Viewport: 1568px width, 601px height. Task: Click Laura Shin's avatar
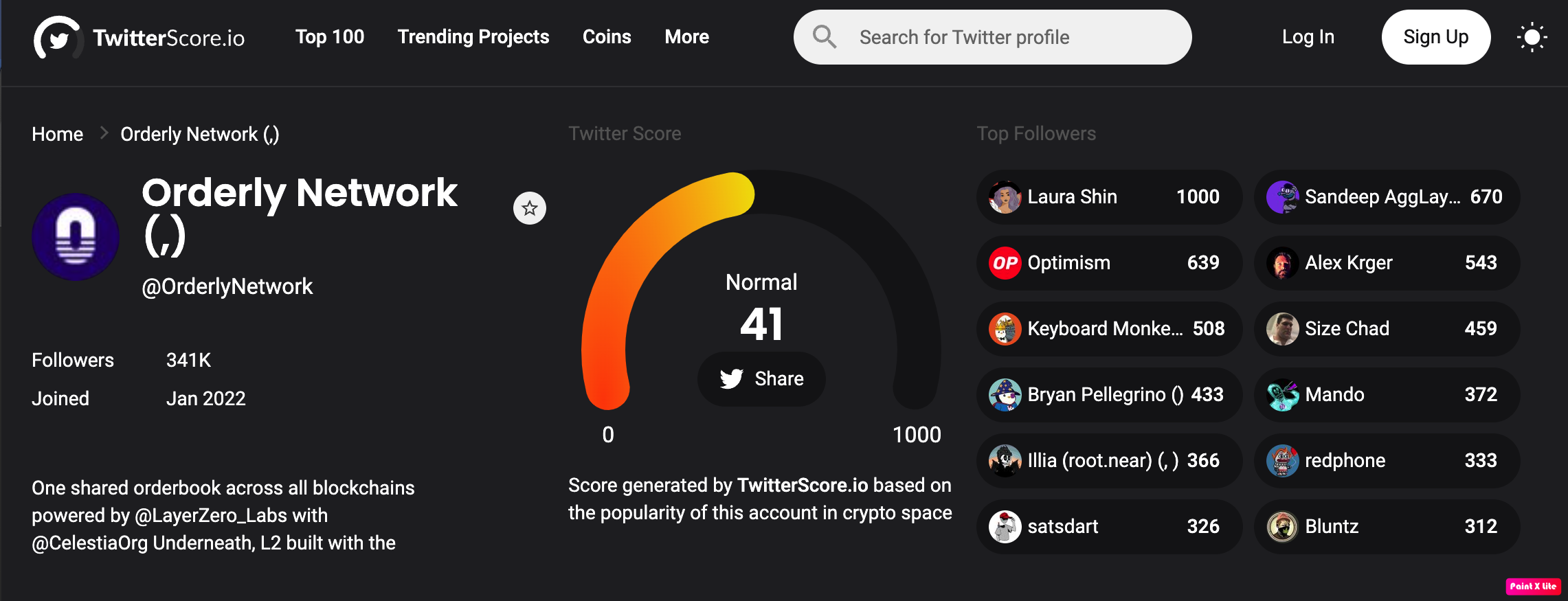pyautogui.click(x=1005, y=197)
